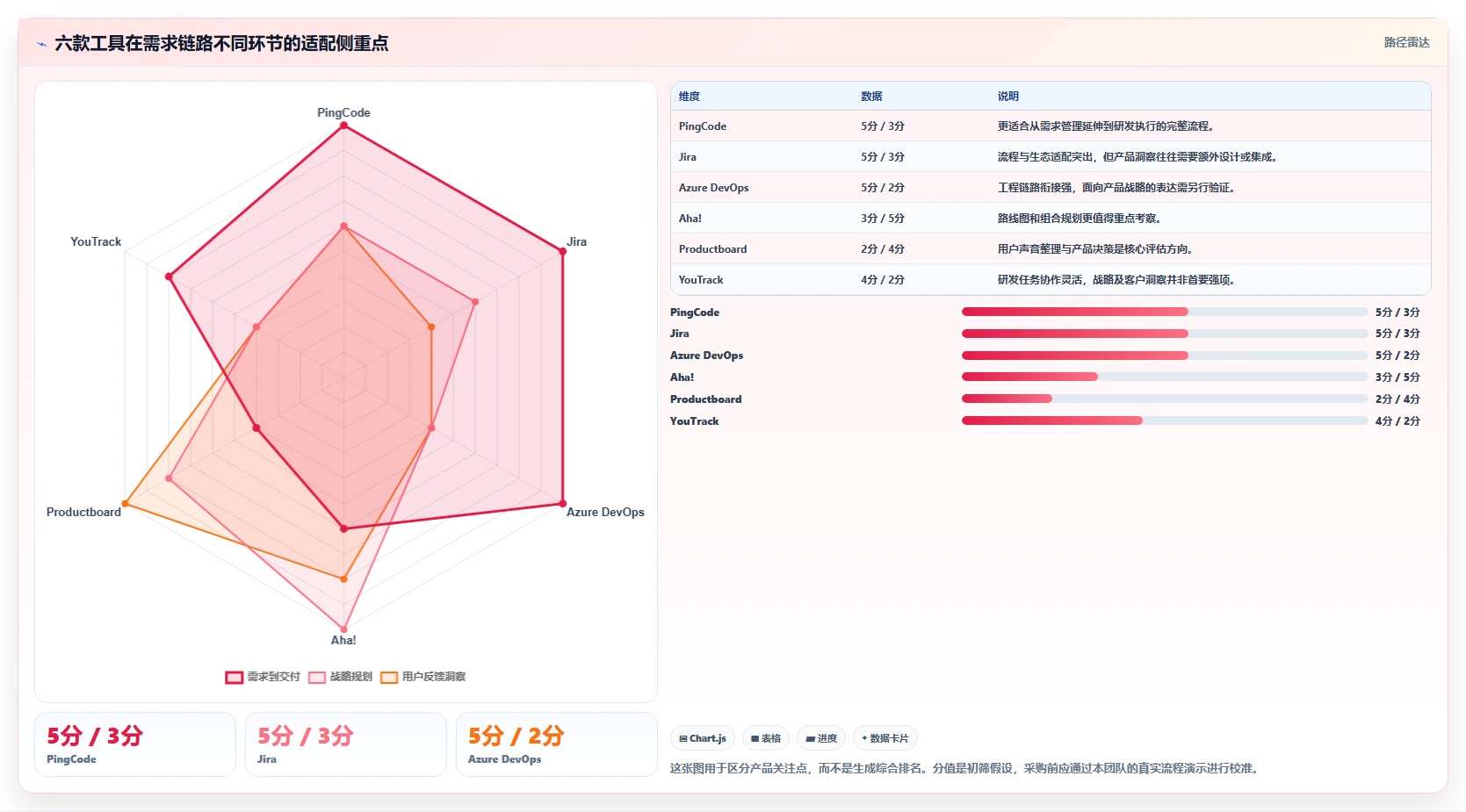
Task: Click the YouTrack progress bar
Action: 1165,420
